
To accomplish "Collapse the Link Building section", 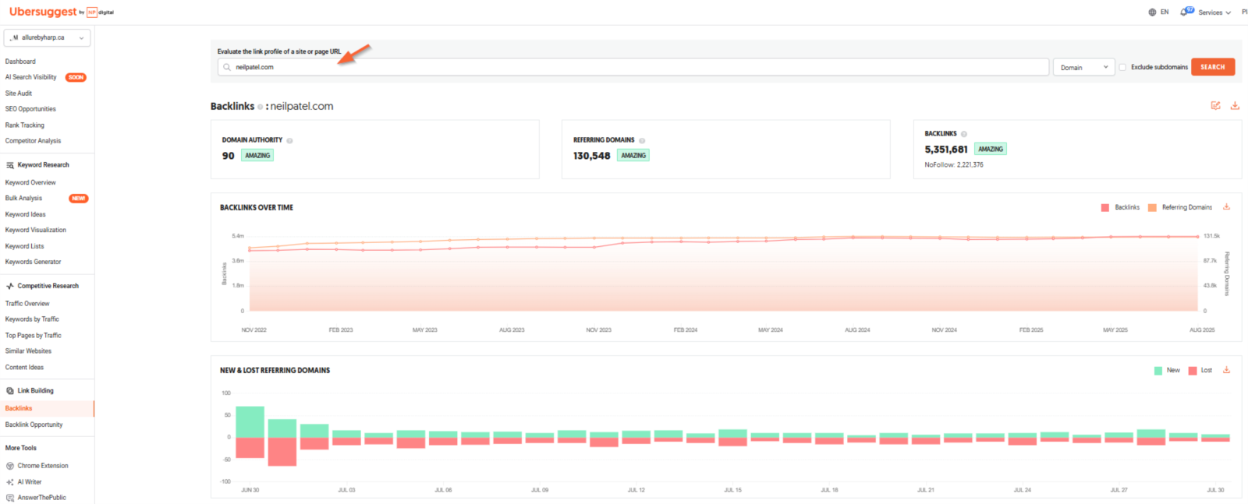I will pyautogui.click(x=35, y=391).
